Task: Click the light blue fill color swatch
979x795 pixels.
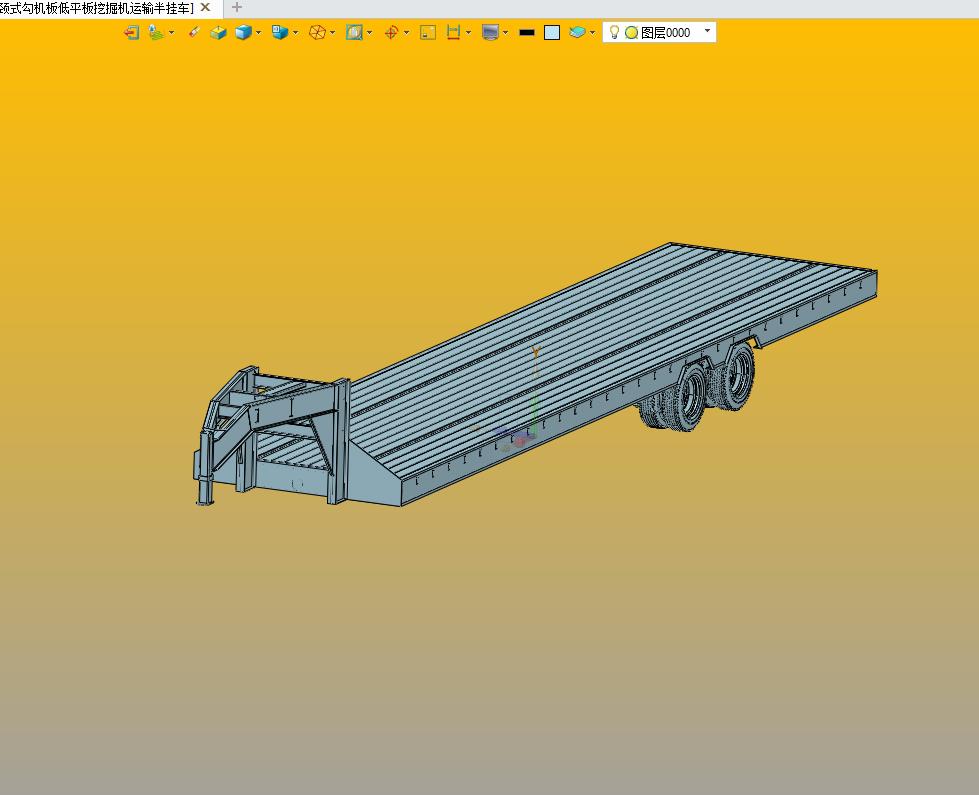Action: 552,32
